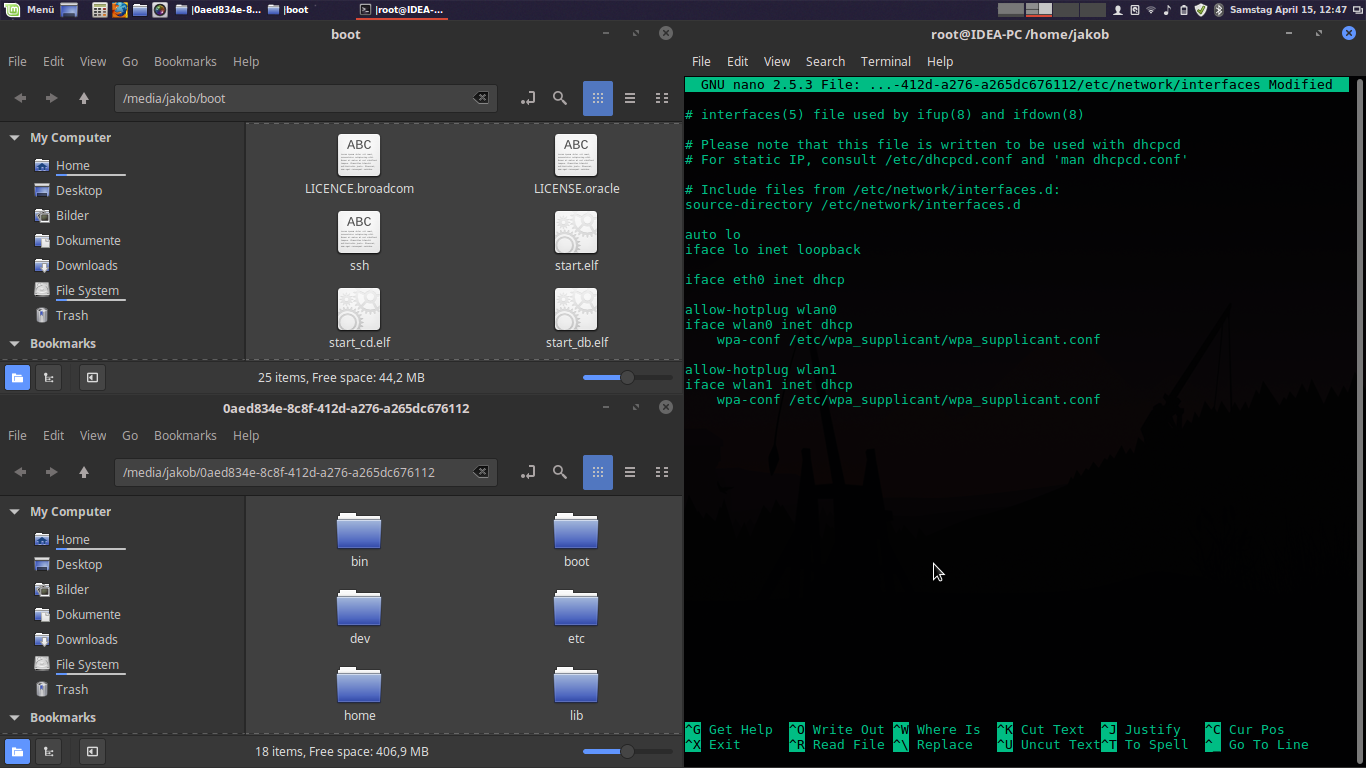The image size is (1366, 768).
Task: Show tree view sidebar in 0aed834e window
Action: tap(48, 751)
